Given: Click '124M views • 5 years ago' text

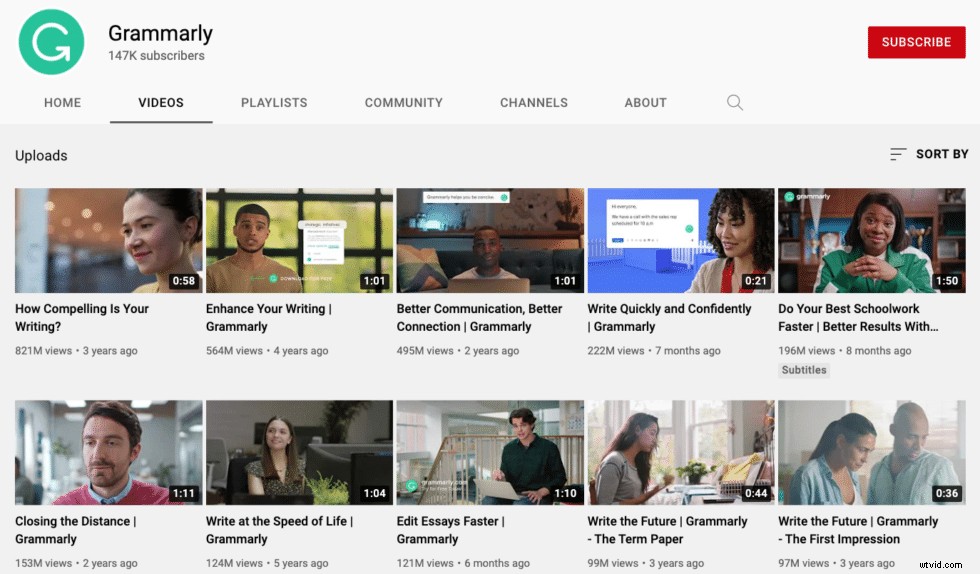Looking at the screenshot, I should tap(267, 563).
